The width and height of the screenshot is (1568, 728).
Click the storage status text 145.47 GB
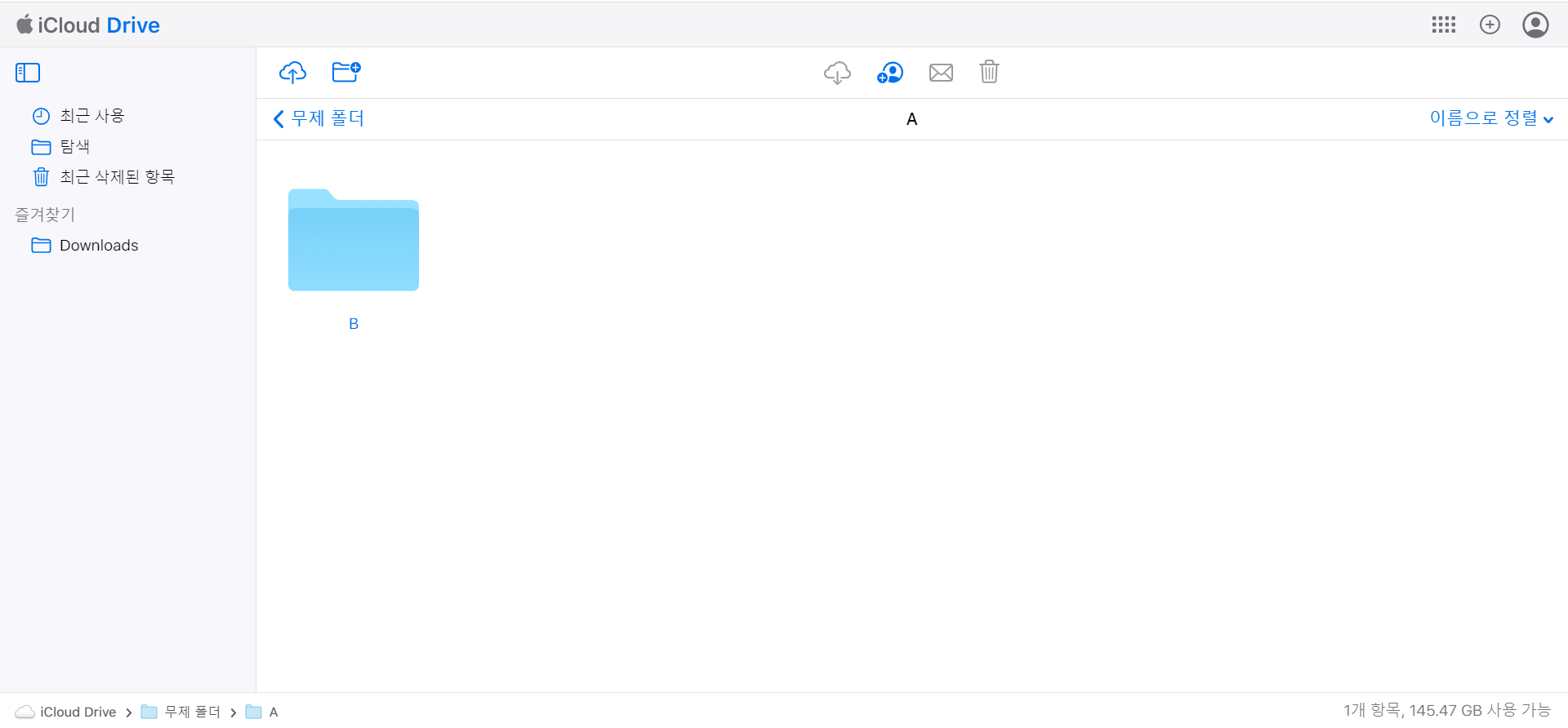tap(1445, 711)
